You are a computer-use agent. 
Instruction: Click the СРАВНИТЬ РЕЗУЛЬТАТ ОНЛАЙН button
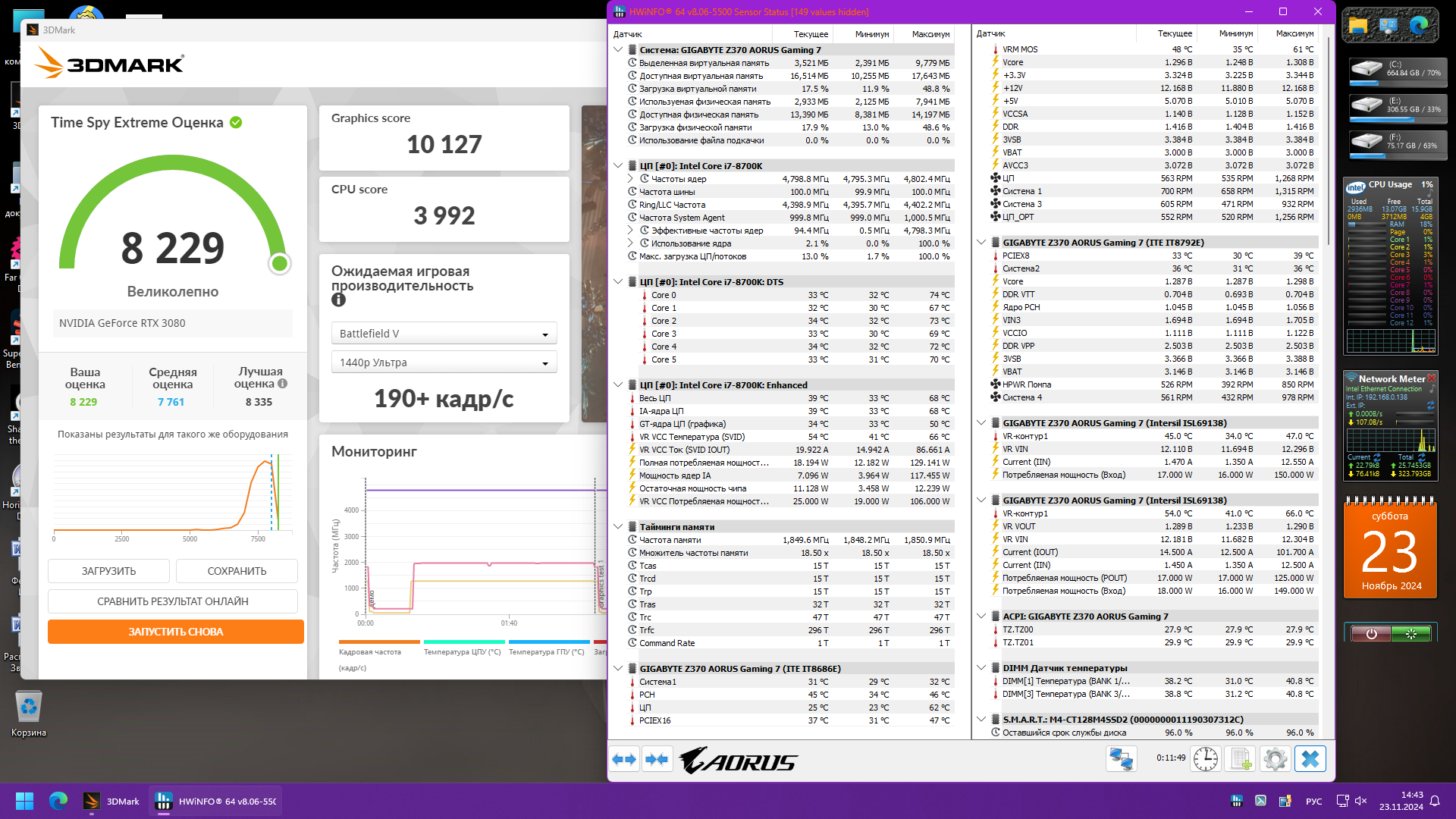172,601
